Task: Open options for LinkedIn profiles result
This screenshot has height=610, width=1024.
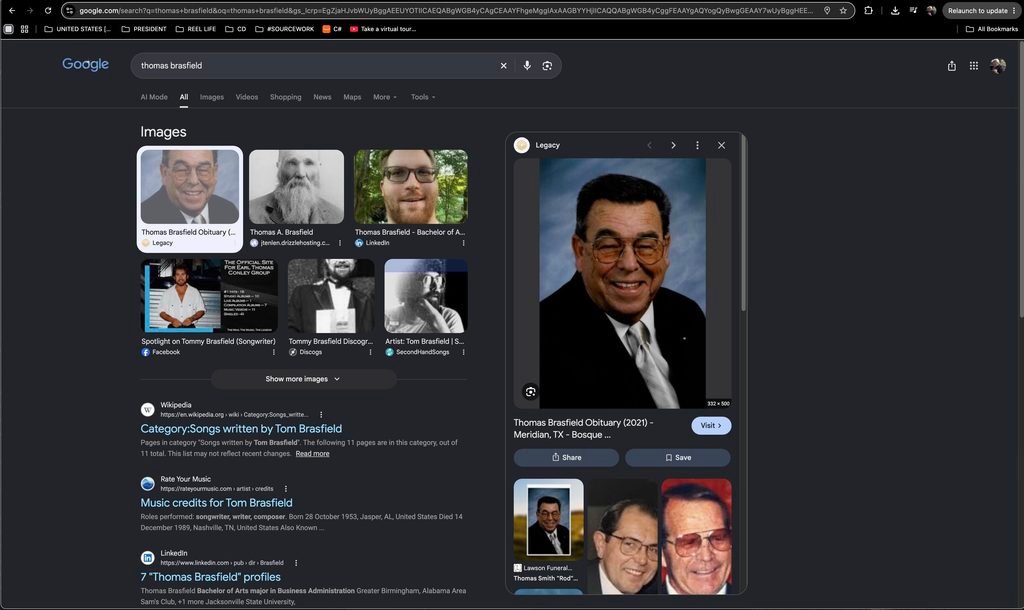Action: [296, 563]
